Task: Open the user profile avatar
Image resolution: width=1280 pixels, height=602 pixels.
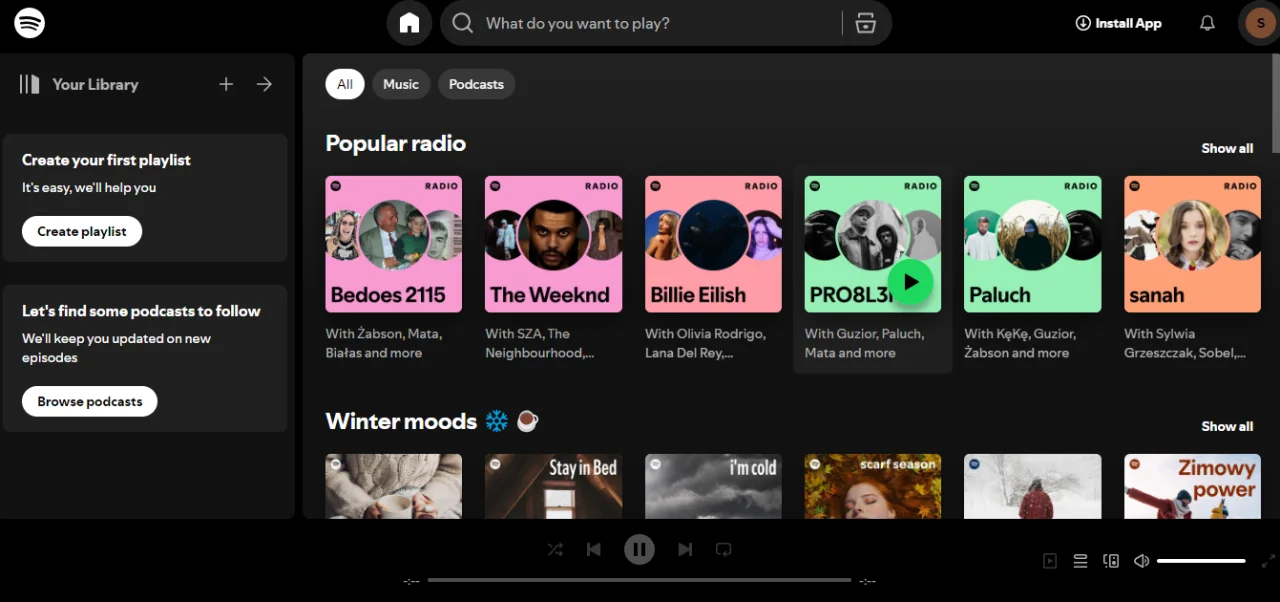Action: (1260, 23)
